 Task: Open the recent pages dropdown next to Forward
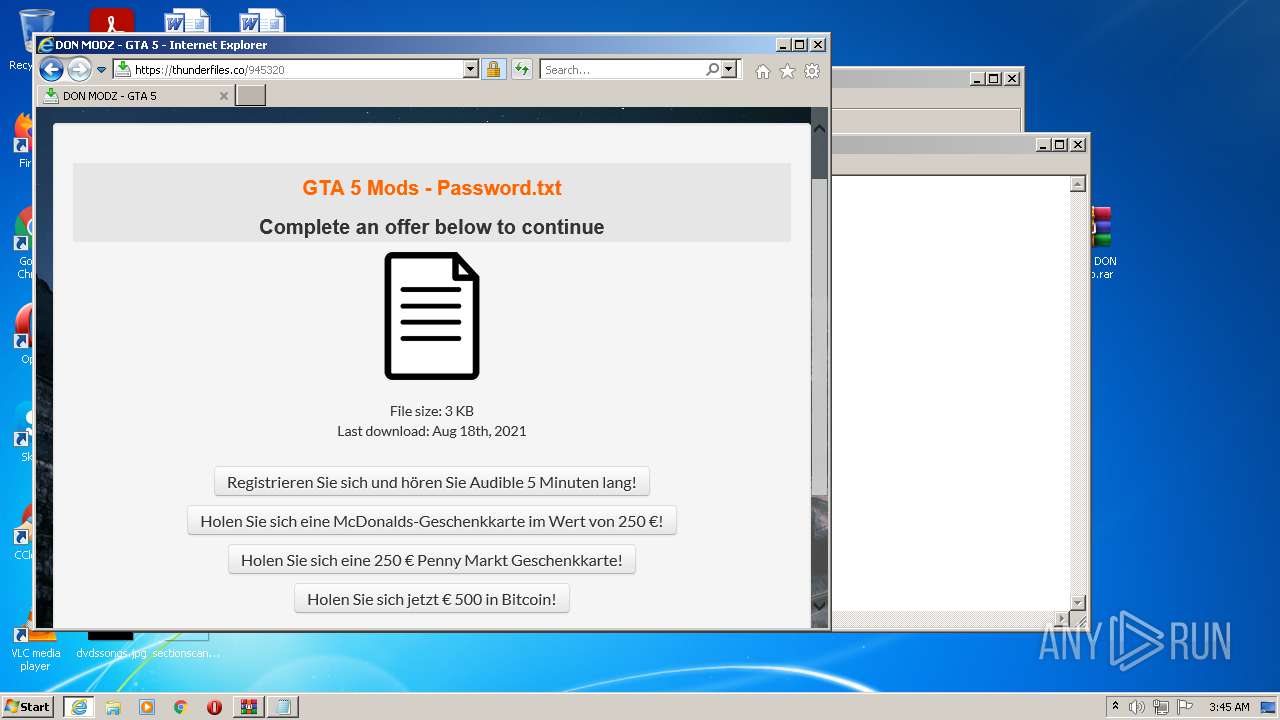click(101, 70)
